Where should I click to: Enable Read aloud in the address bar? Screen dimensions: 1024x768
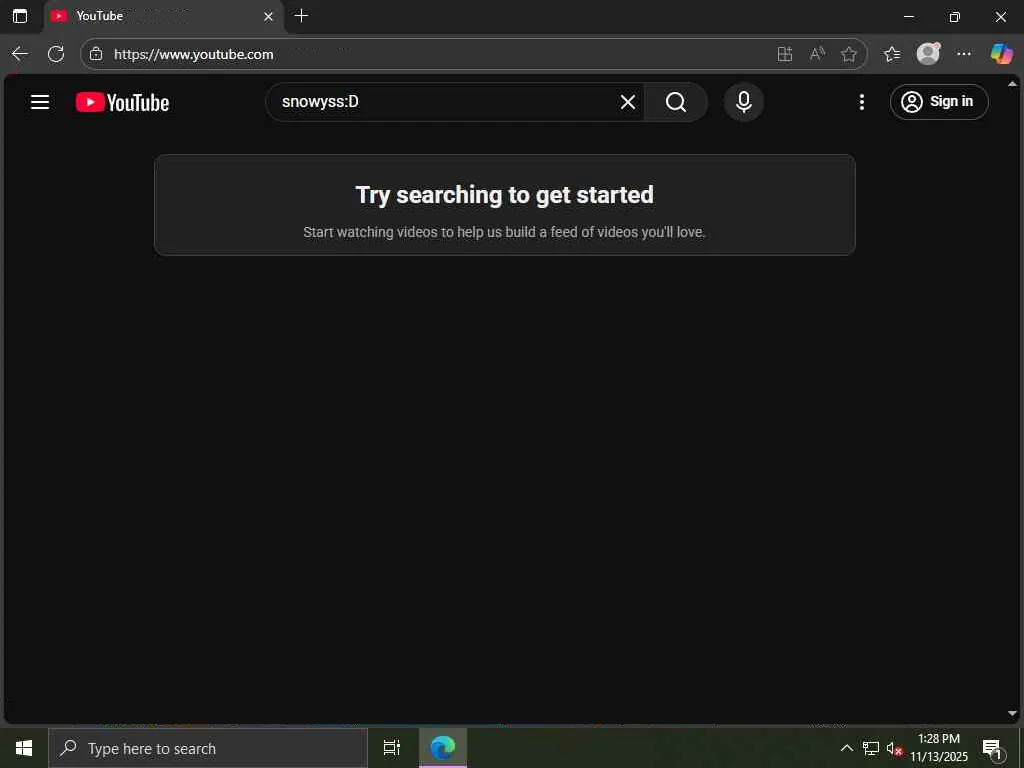tap(816, 54)
